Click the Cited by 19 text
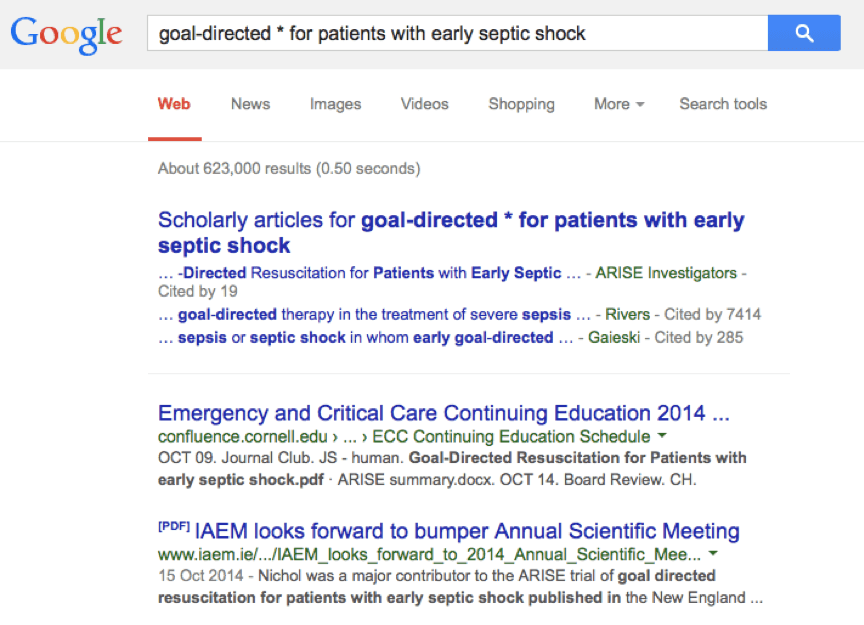 (x=197, y=291)
